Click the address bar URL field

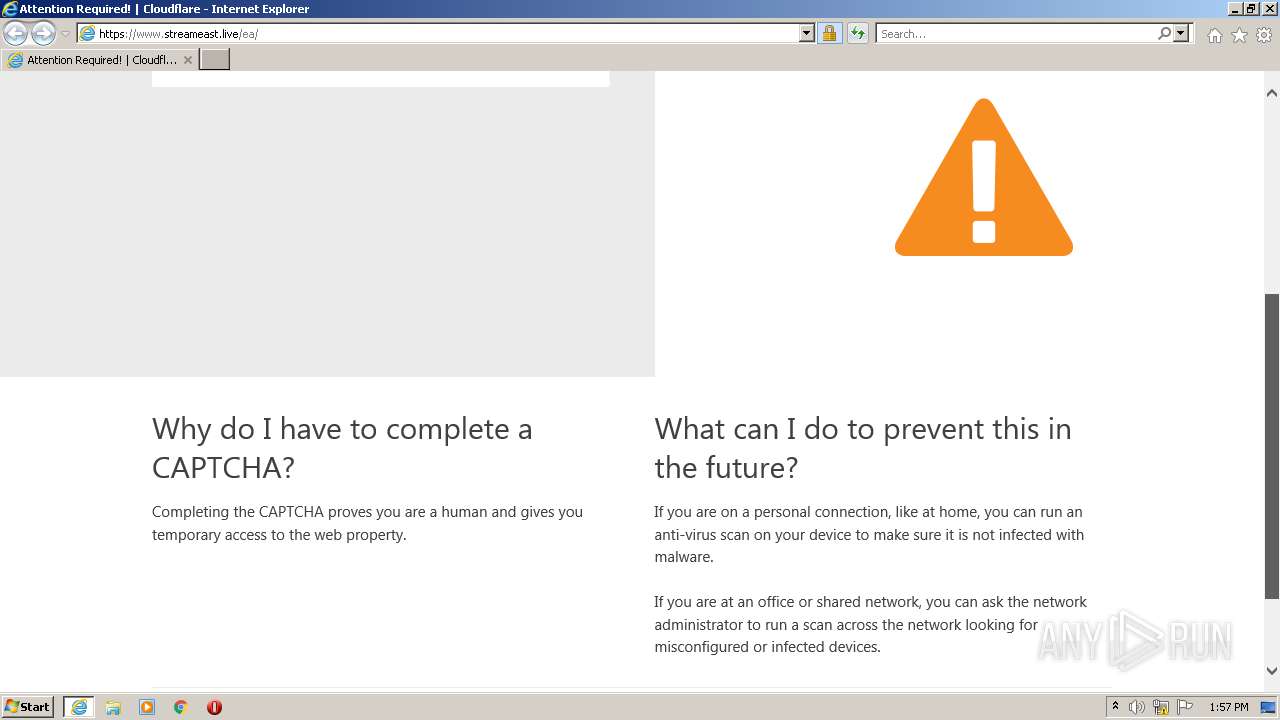click(446, 33)
